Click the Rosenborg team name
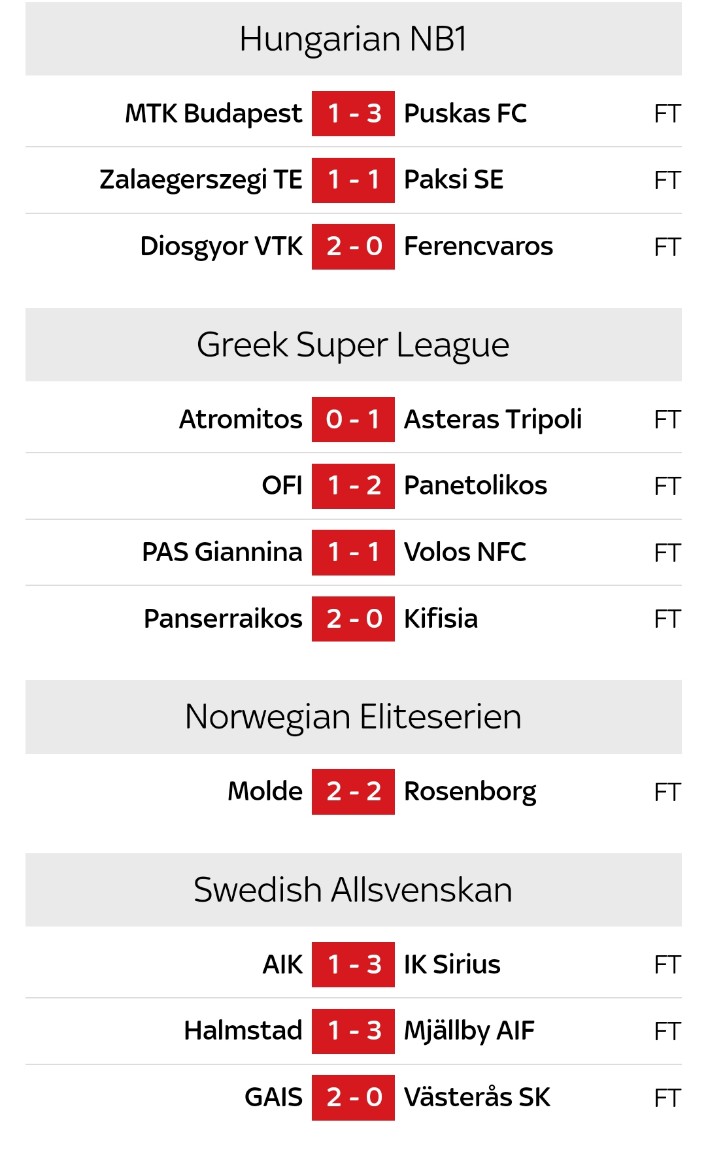Image resolution: width=706 pixels, height=1150 pixels. coord(470,792)
